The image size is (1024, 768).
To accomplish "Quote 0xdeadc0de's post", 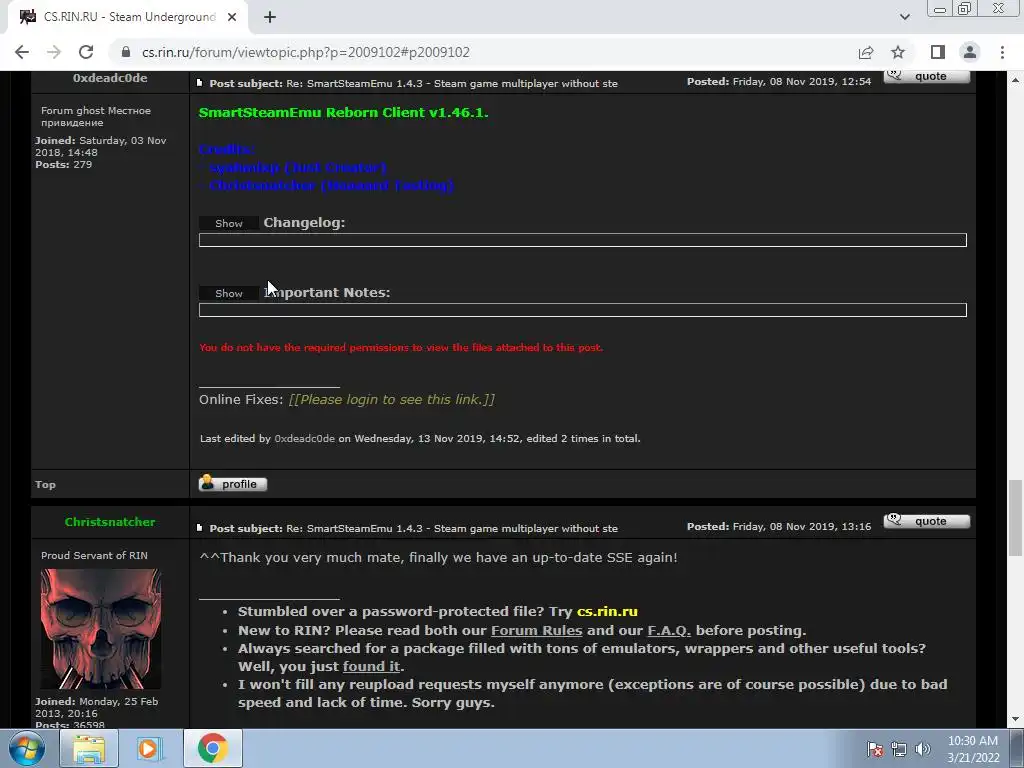I will pos(927,76).
